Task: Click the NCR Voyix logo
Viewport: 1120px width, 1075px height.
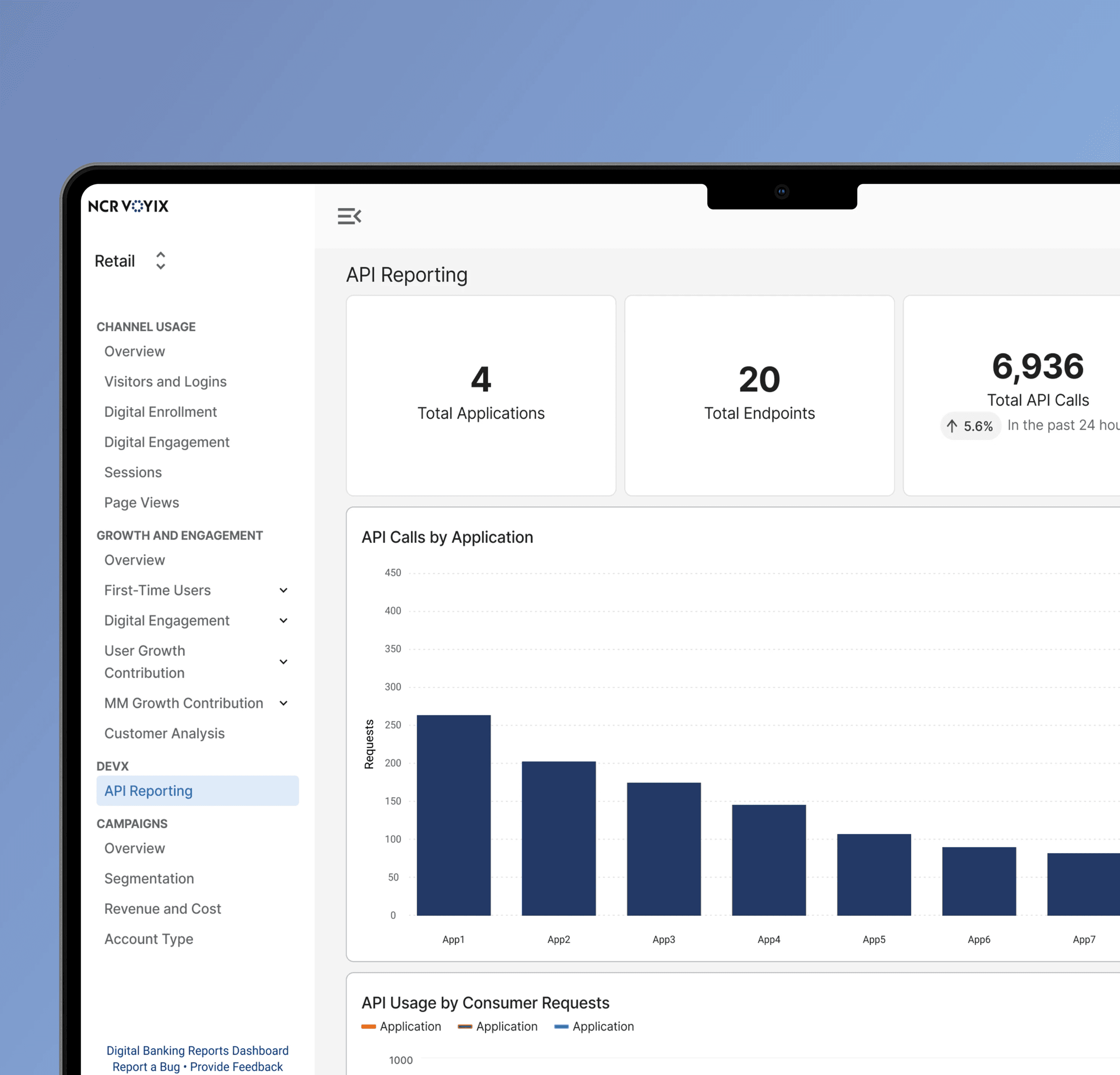Action: click(x=128, y=206)
